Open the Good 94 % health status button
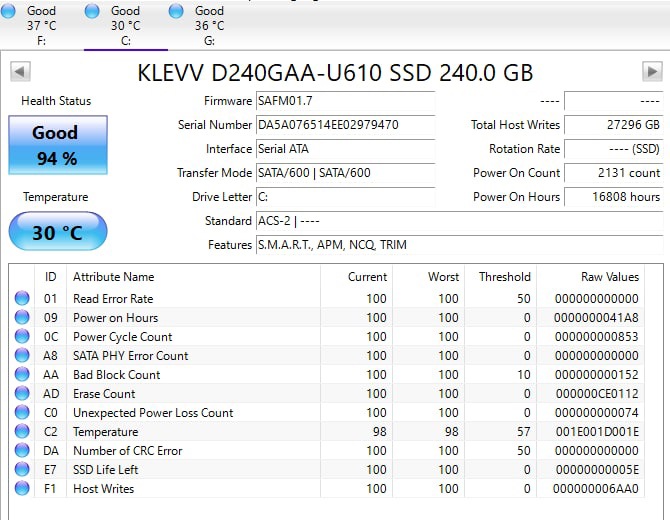The height and width of the screenshot is (520, 670). tap(58, 145)
